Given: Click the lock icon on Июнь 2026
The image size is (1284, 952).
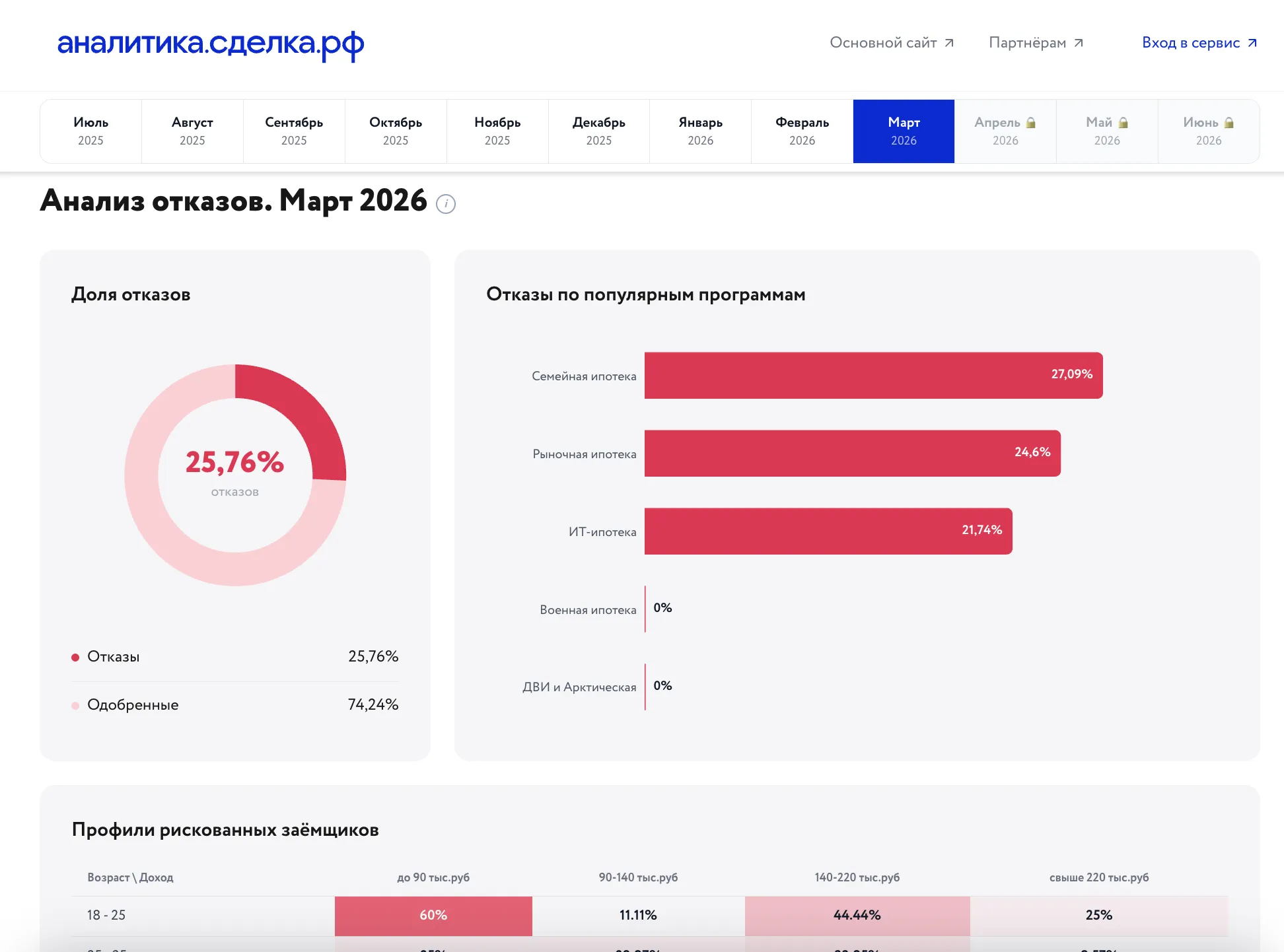Looking at the screenshot, I should tap(1229, 123).
